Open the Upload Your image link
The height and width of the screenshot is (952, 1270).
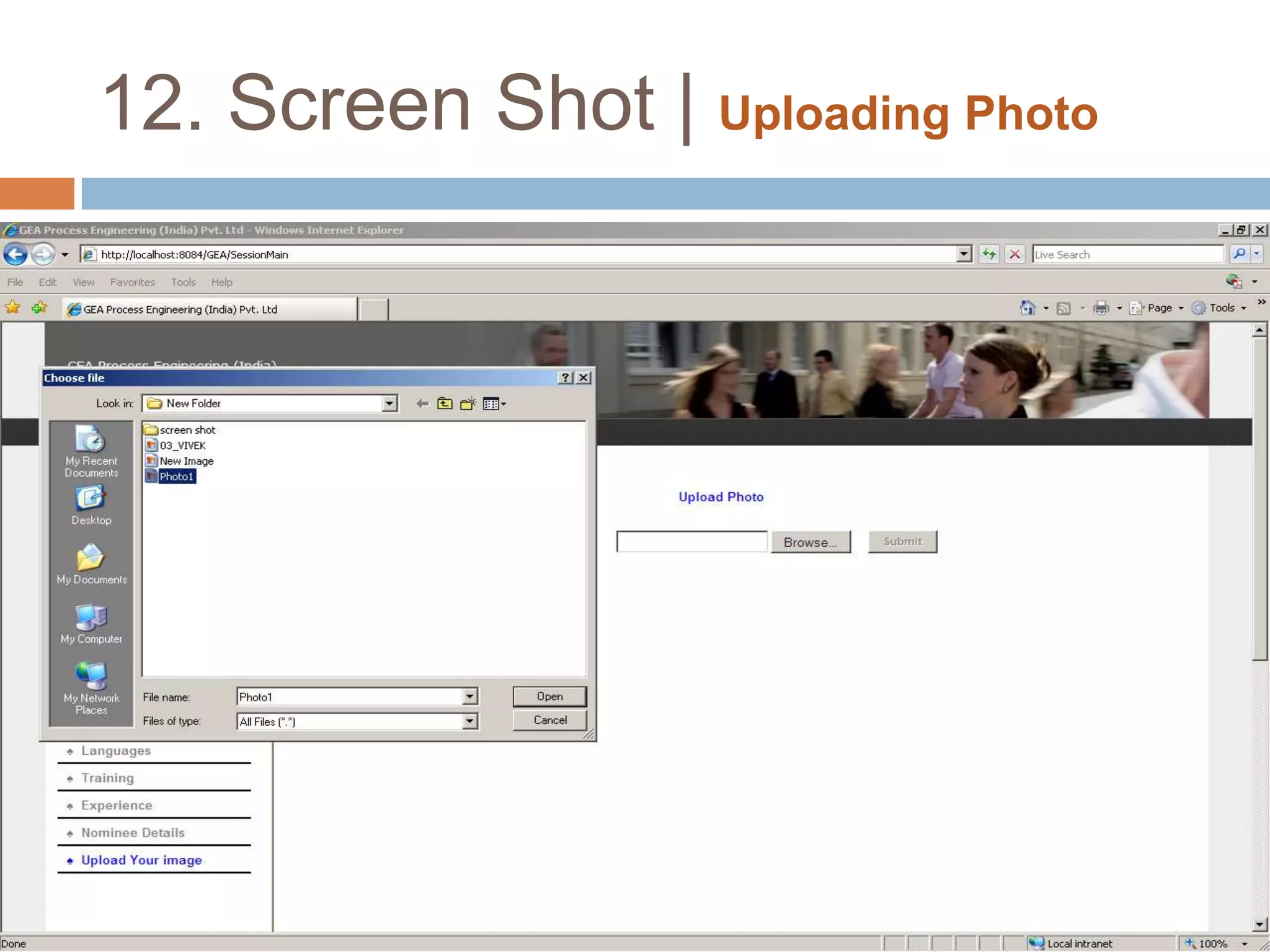pos(141,860)
